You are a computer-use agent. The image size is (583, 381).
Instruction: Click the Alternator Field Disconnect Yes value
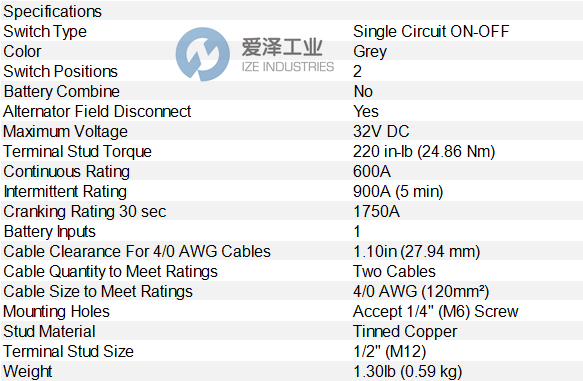366,112
